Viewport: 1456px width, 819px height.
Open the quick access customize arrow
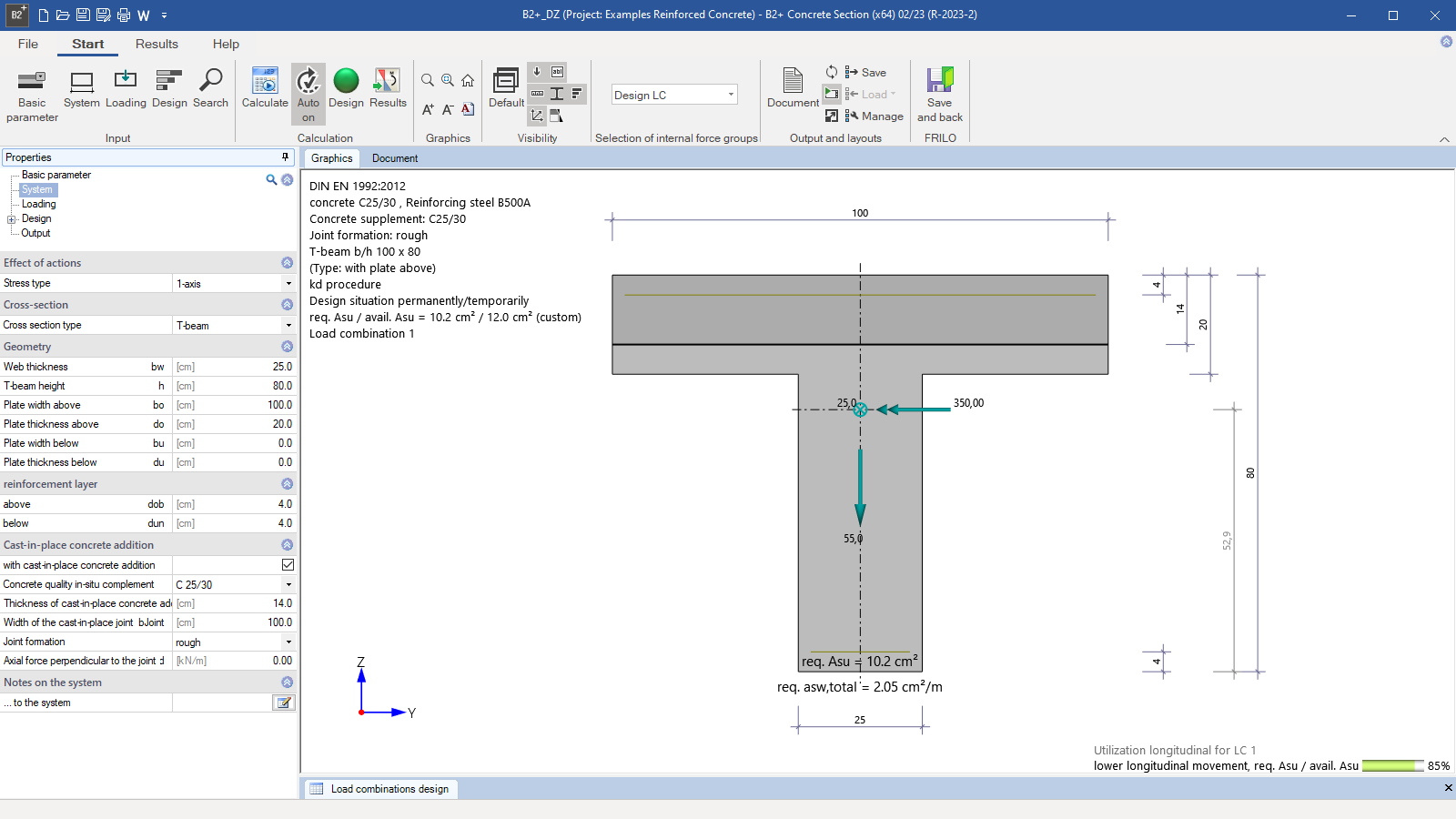pyautogui.click(x=164, y=15)
